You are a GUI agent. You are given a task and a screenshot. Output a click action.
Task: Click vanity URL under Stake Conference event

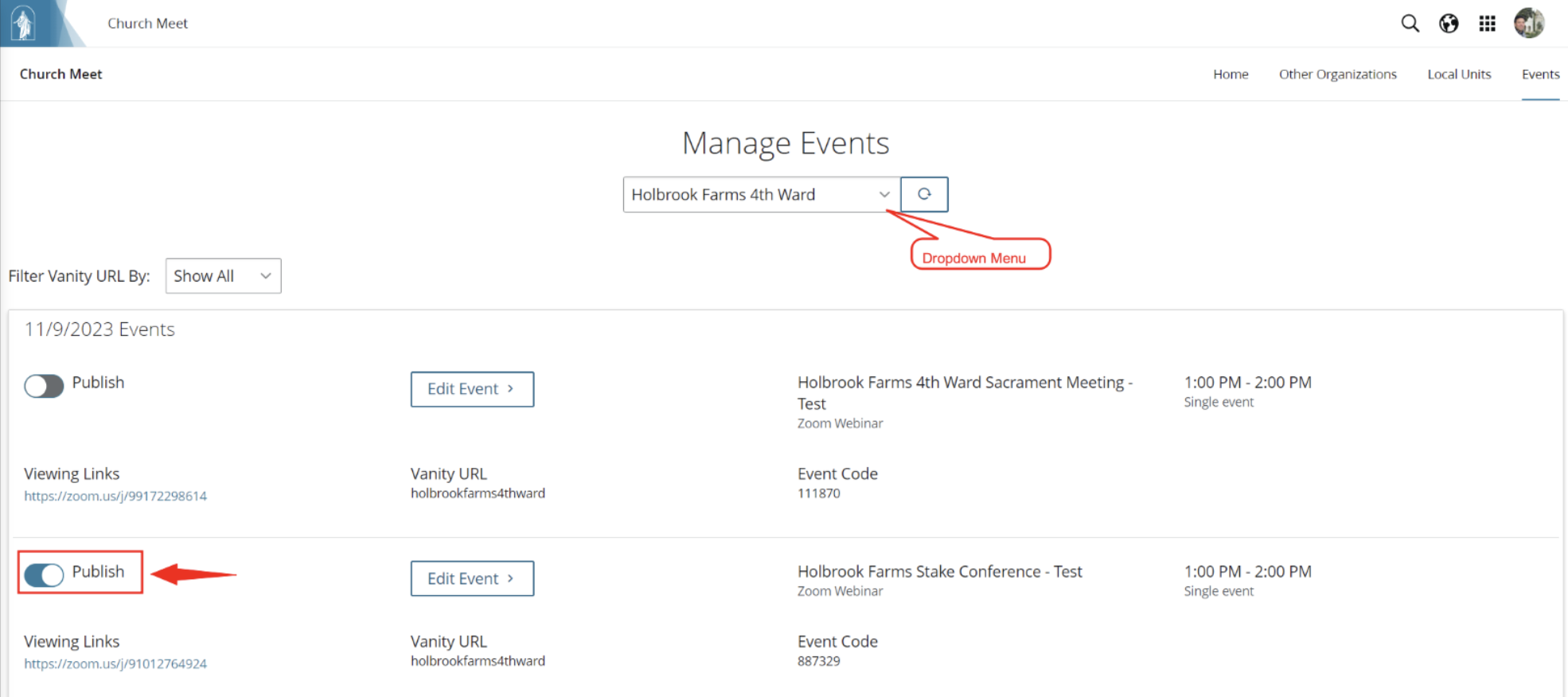478,661
